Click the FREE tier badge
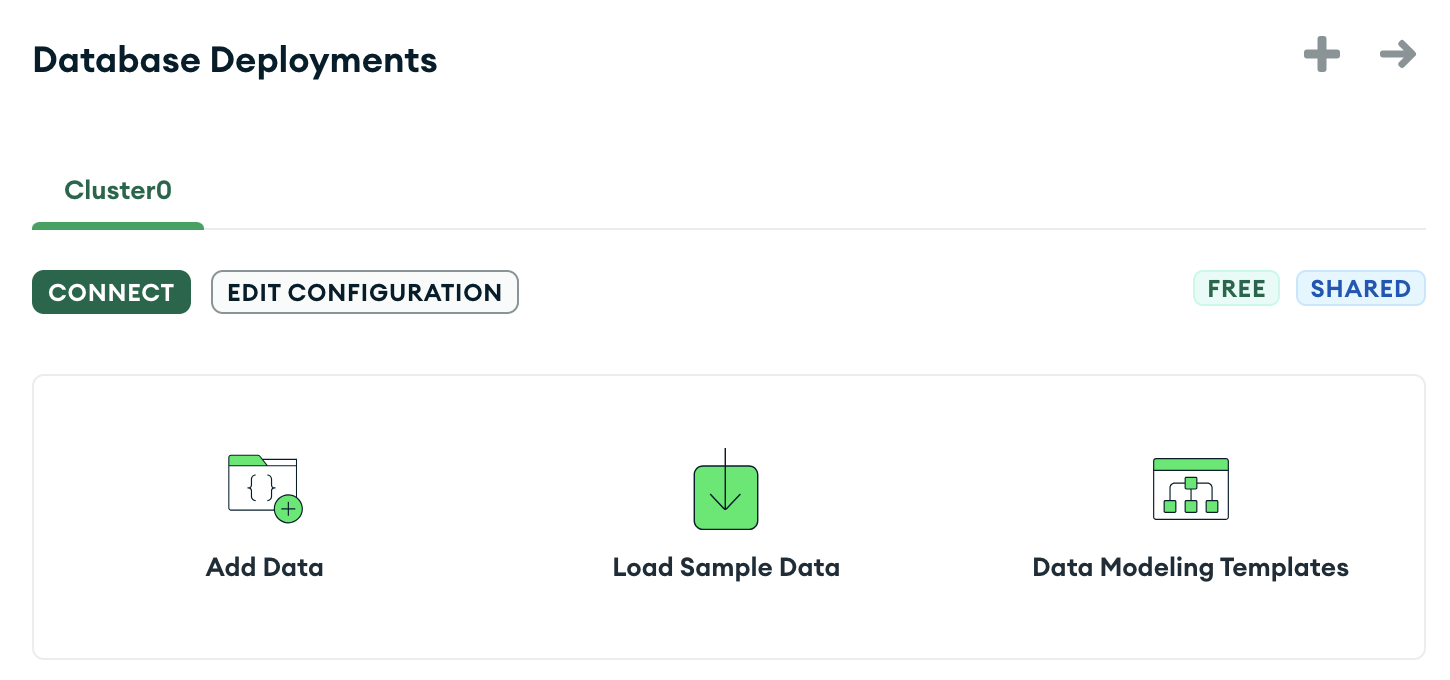1450x680 pixels. 1236,288
